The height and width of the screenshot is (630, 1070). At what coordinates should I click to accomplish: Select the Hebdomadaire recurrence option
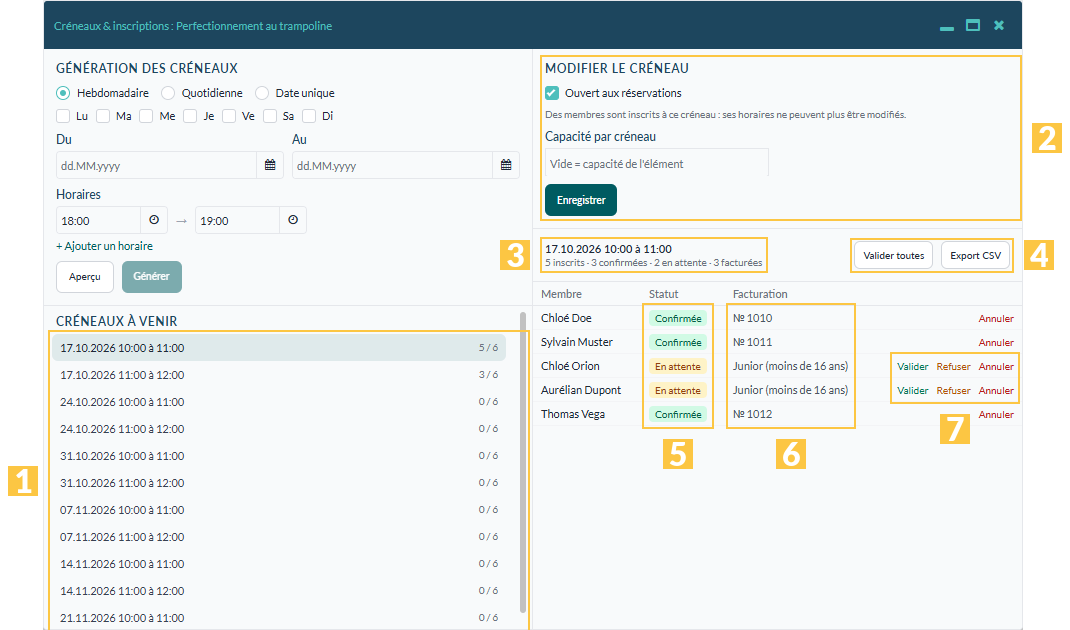coord(63,93)
